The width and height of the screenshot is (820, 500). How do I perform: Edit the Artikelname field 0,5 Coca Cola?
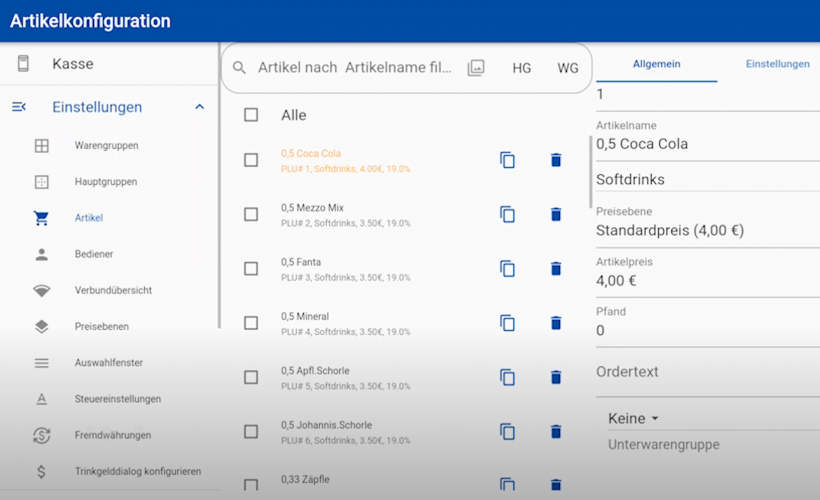(x=708, y=144)
